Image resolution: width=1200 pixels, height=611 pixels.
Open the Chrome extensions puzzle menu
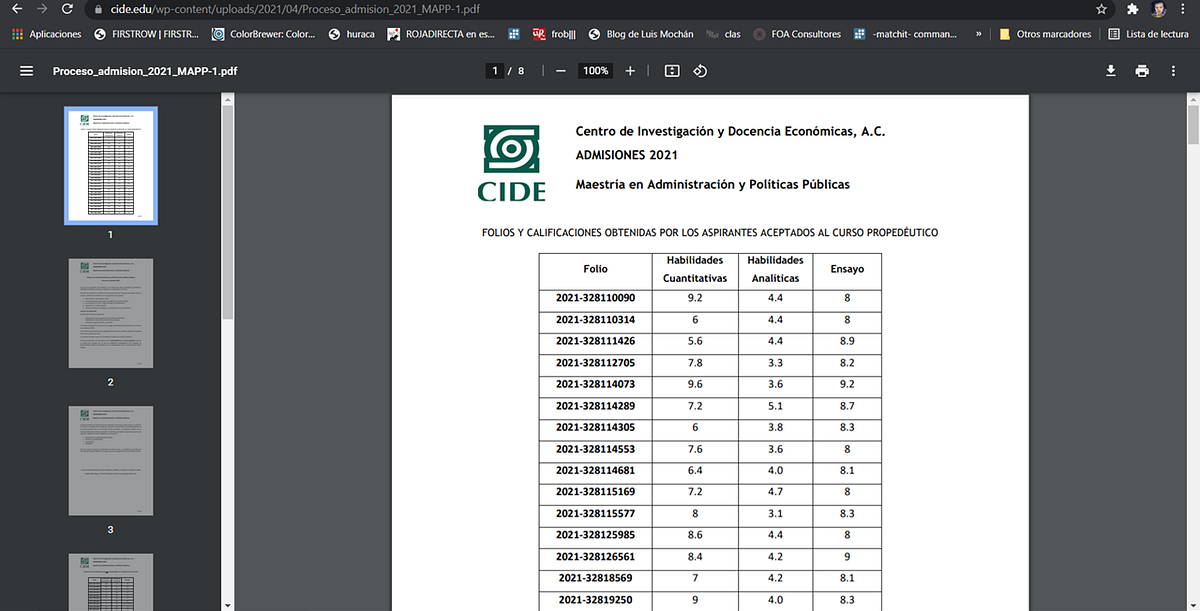coord(1131,9)
